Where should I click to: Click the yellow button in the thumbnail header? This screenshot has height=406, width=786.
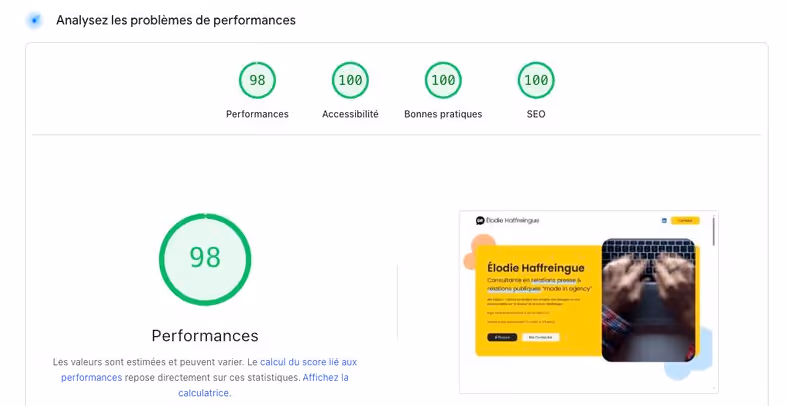point(685,221)
